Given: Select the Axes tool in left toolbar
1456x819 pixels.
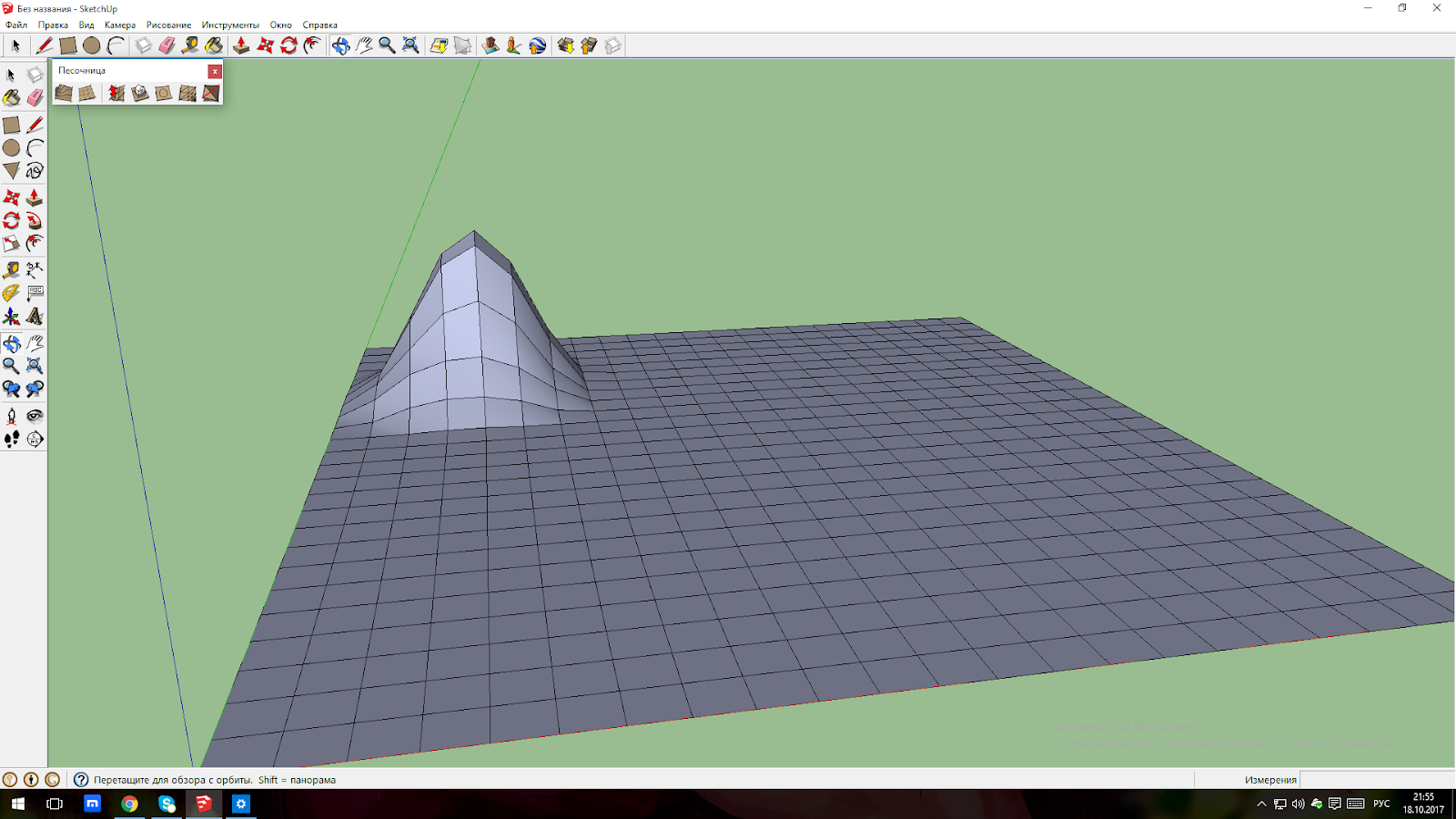Looking at the screenshot, I should 11,316.
